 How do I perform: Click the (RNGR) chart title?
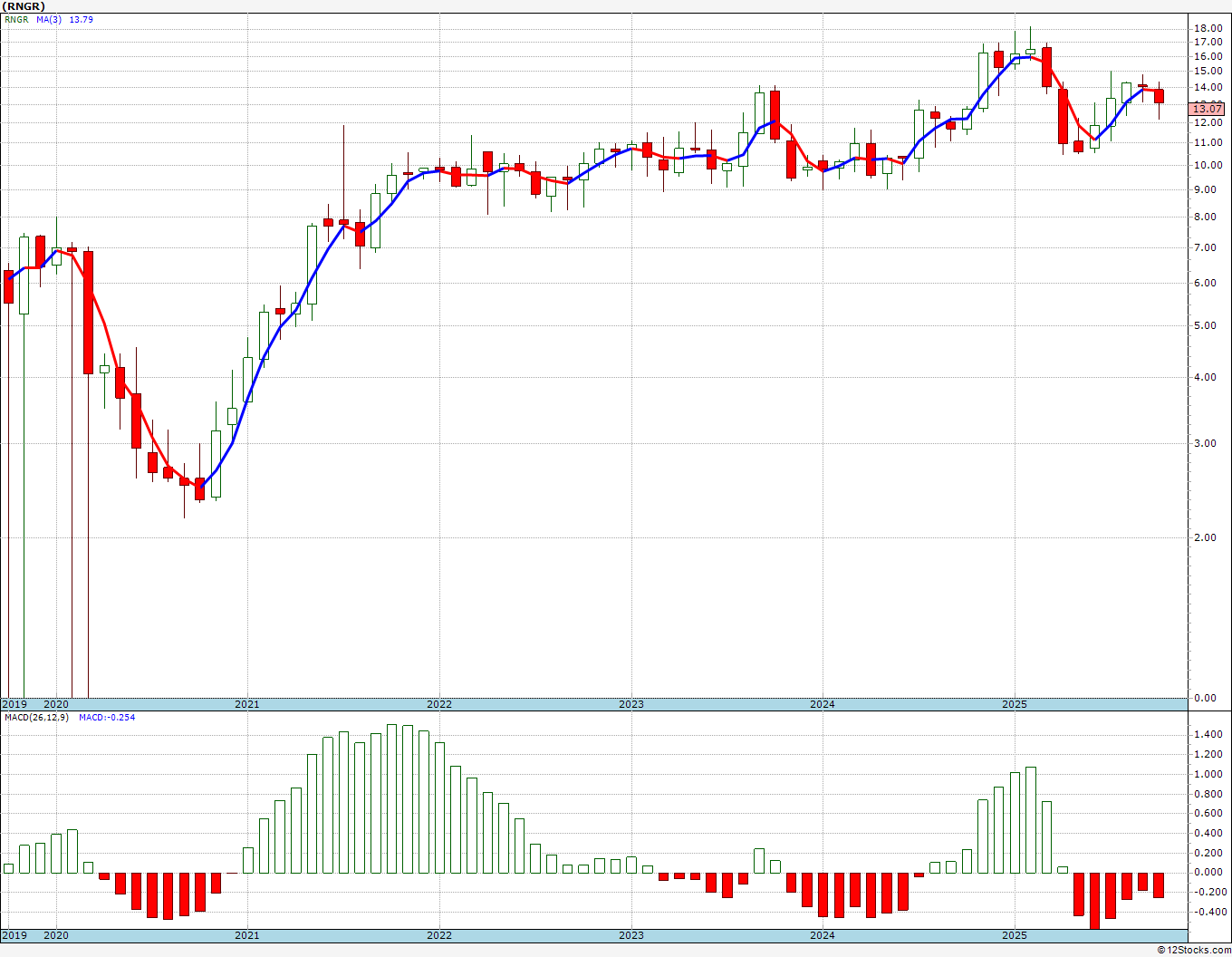coord(24,6)
